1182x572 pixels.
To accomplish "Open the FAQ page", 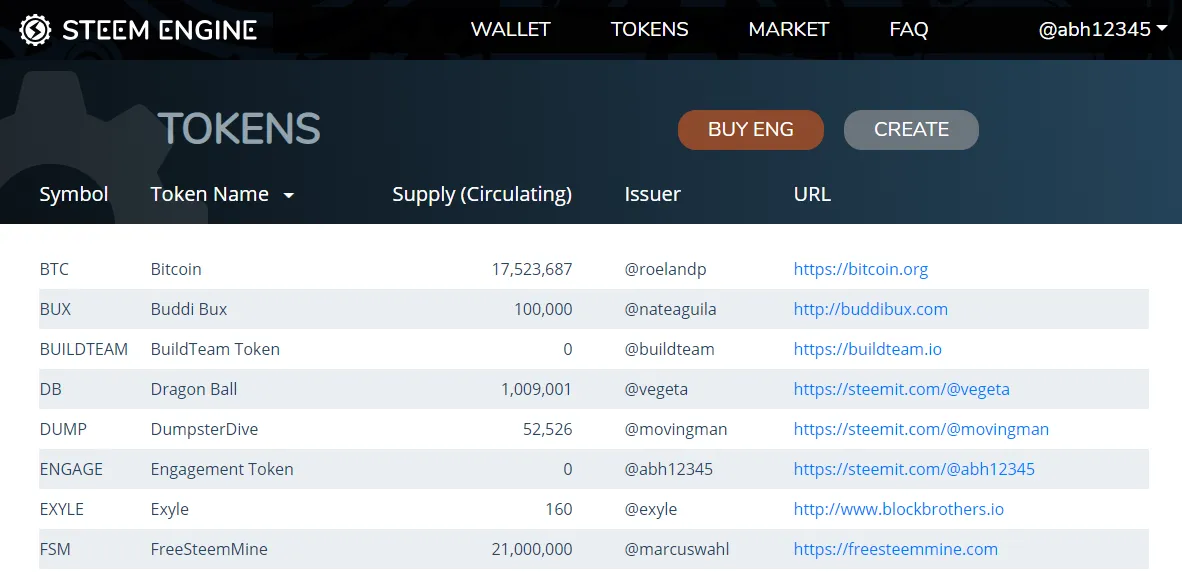I will click(908, 29).
